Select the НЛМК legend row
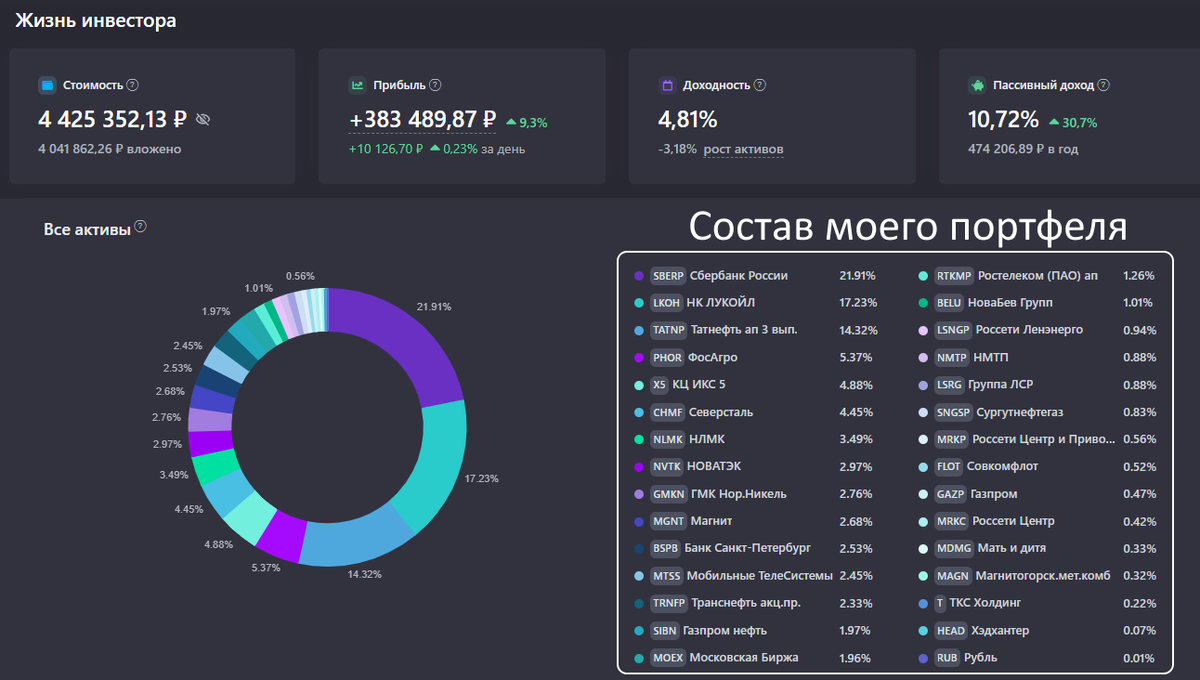 754,439
